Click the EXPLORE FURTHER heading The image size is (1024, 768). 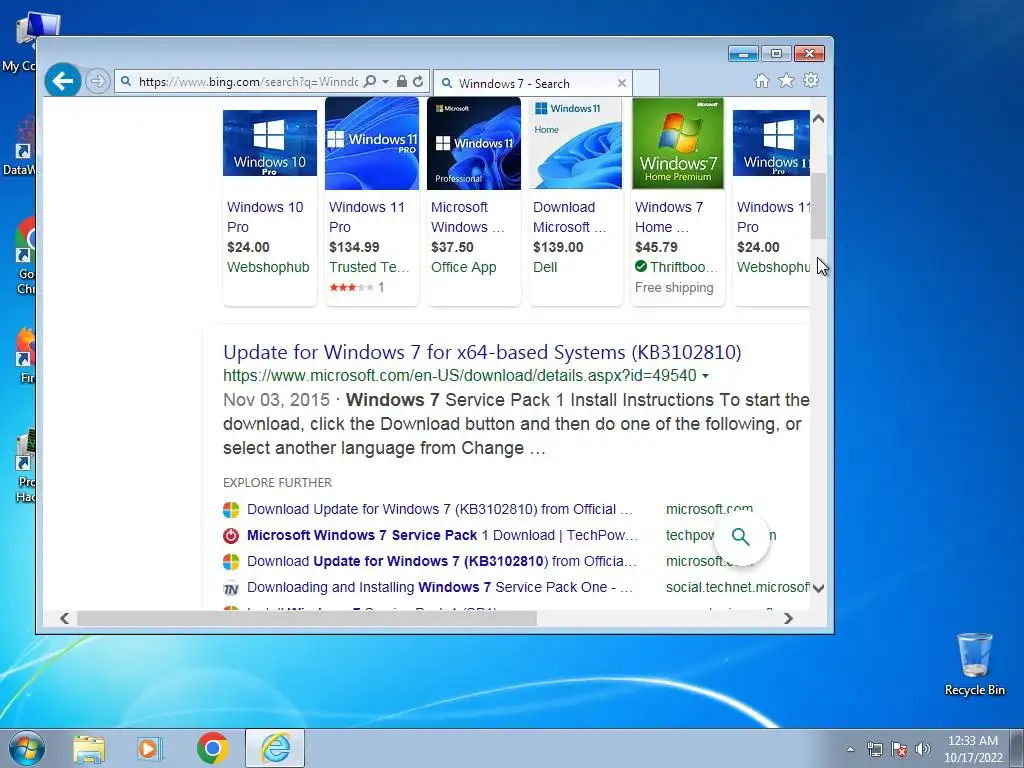click(278, 483)
